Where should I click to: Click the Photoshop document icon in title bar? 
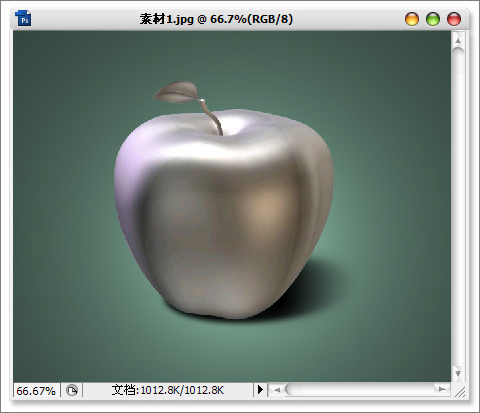pos(23,18)
